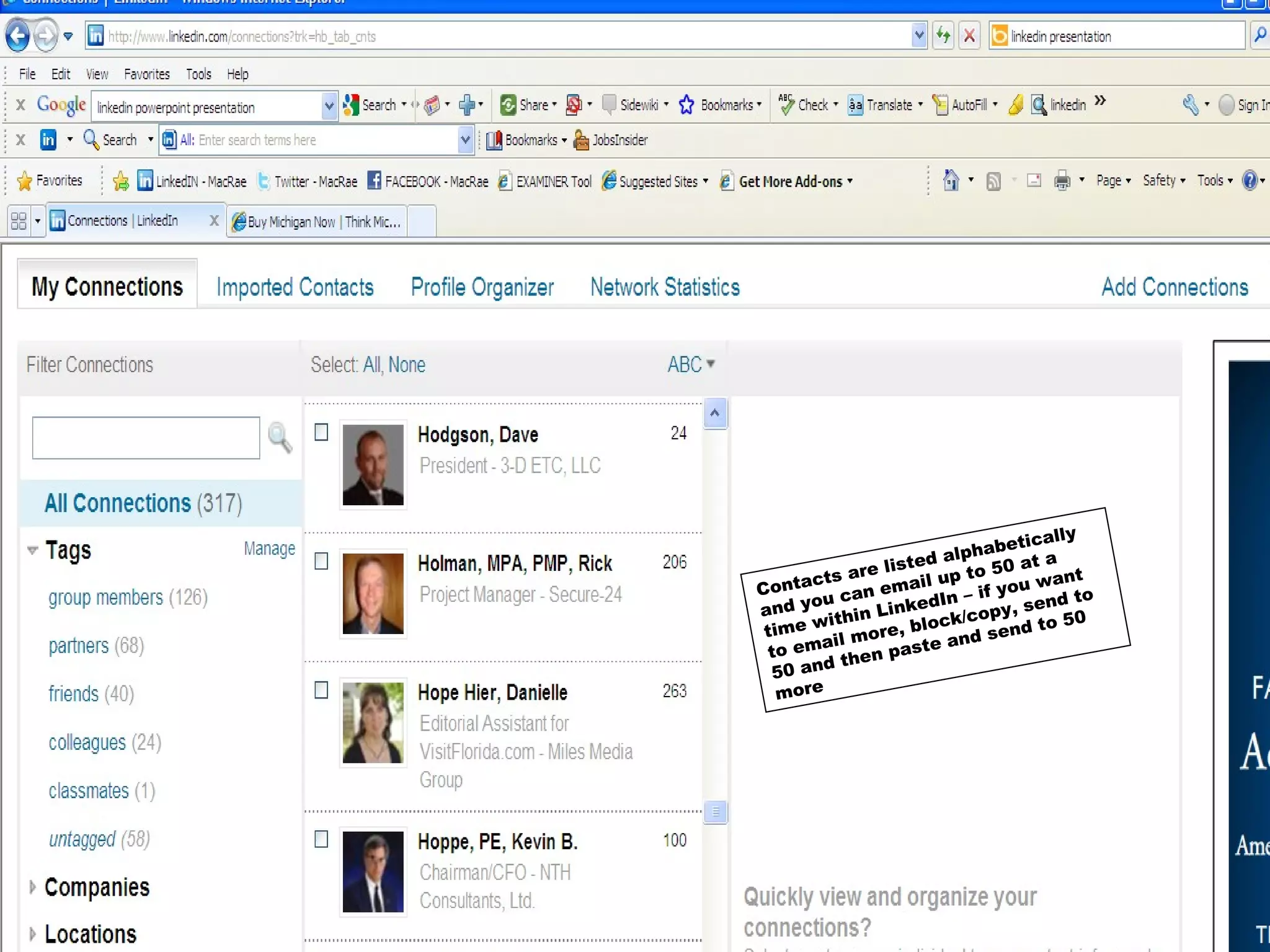Click the LinkedIn toolbar 'in' logo button

(x=48, y=140)
